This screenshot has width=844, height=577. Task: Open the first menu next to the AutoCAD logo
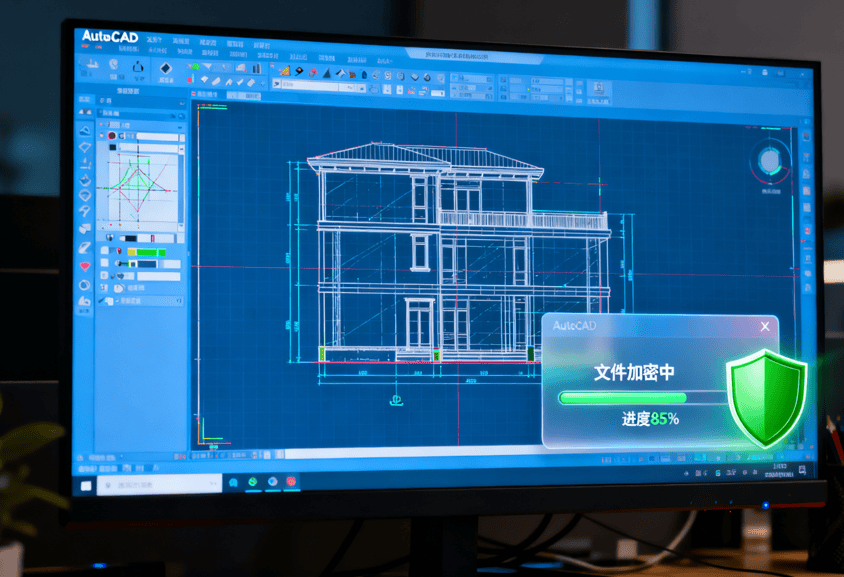[154, 42]
